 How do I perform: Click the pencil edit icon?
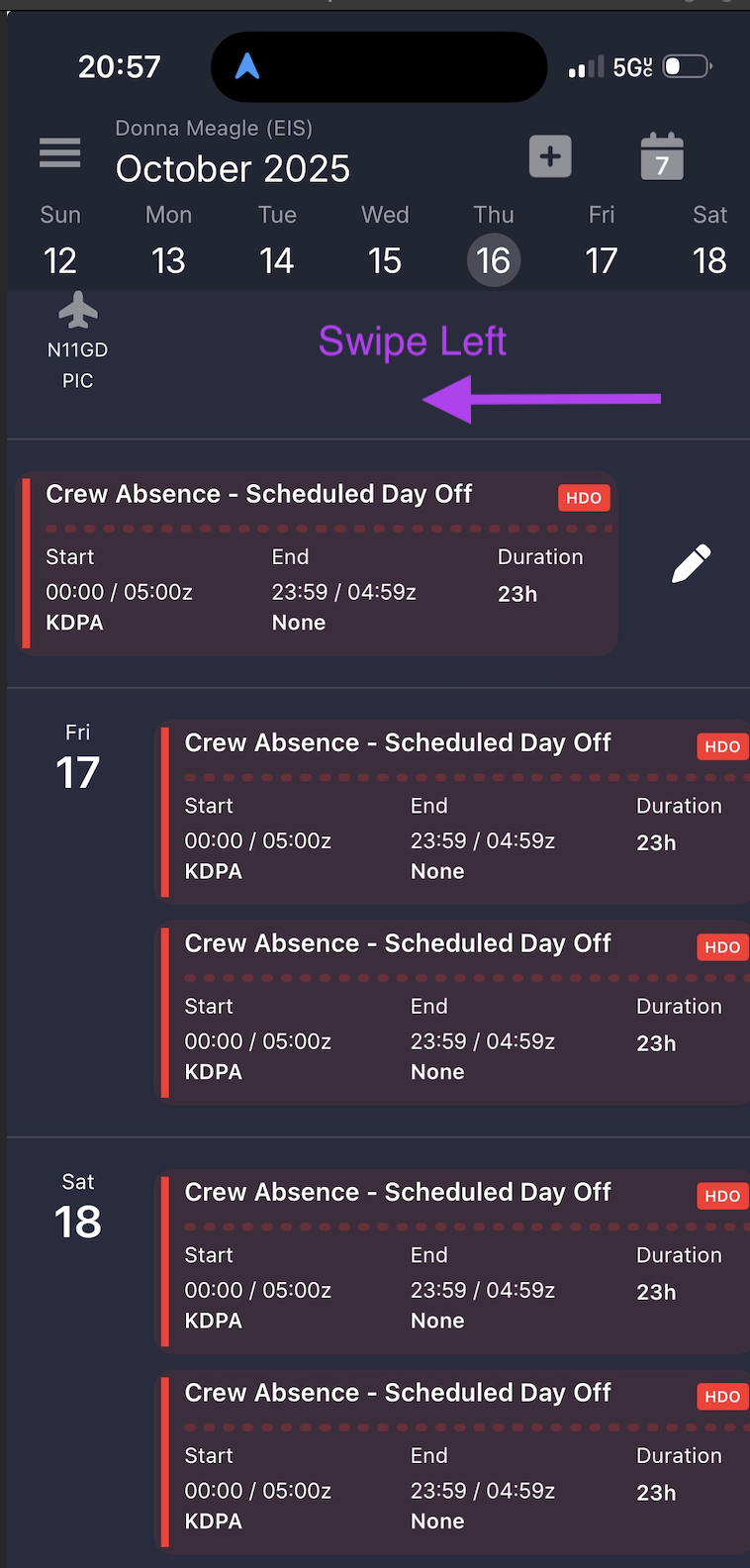click(691, 563)
